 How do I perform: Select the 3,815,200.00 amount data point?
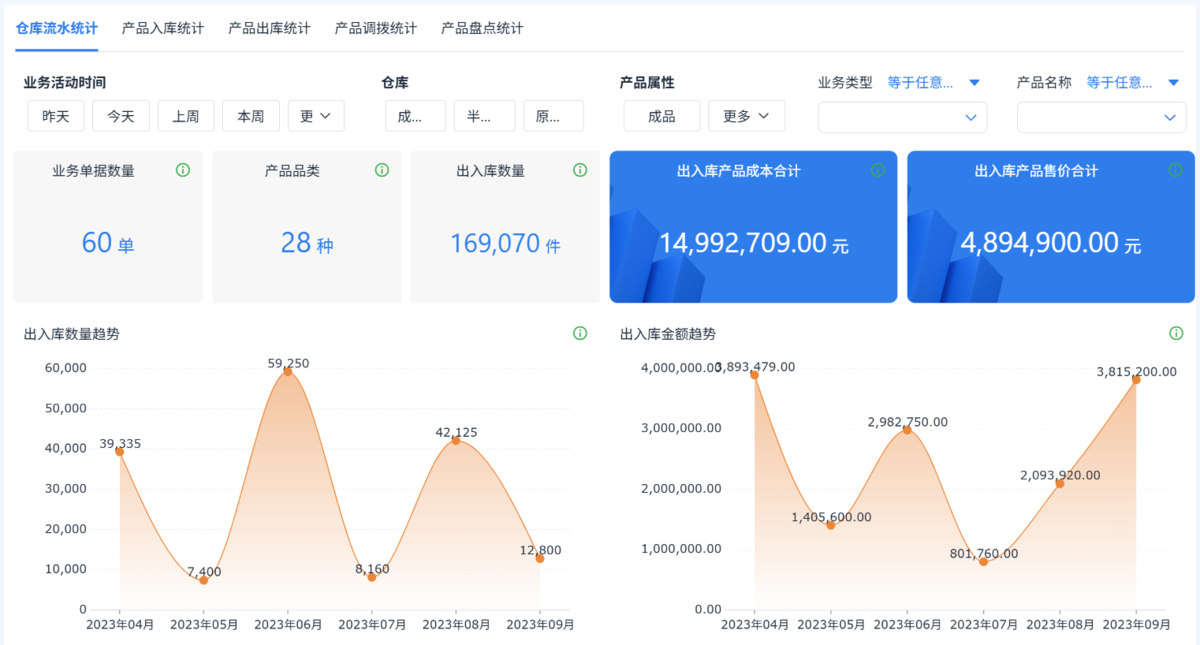[1136, 379]
